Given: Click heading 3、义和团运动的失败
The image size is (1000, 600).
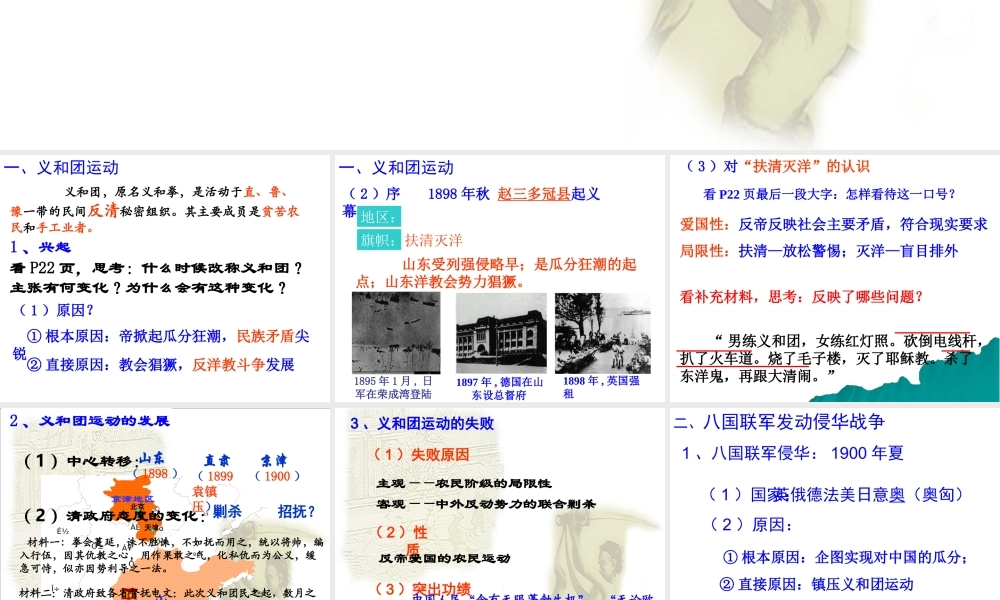Looking at the screenshot, I should pos(422,423).
